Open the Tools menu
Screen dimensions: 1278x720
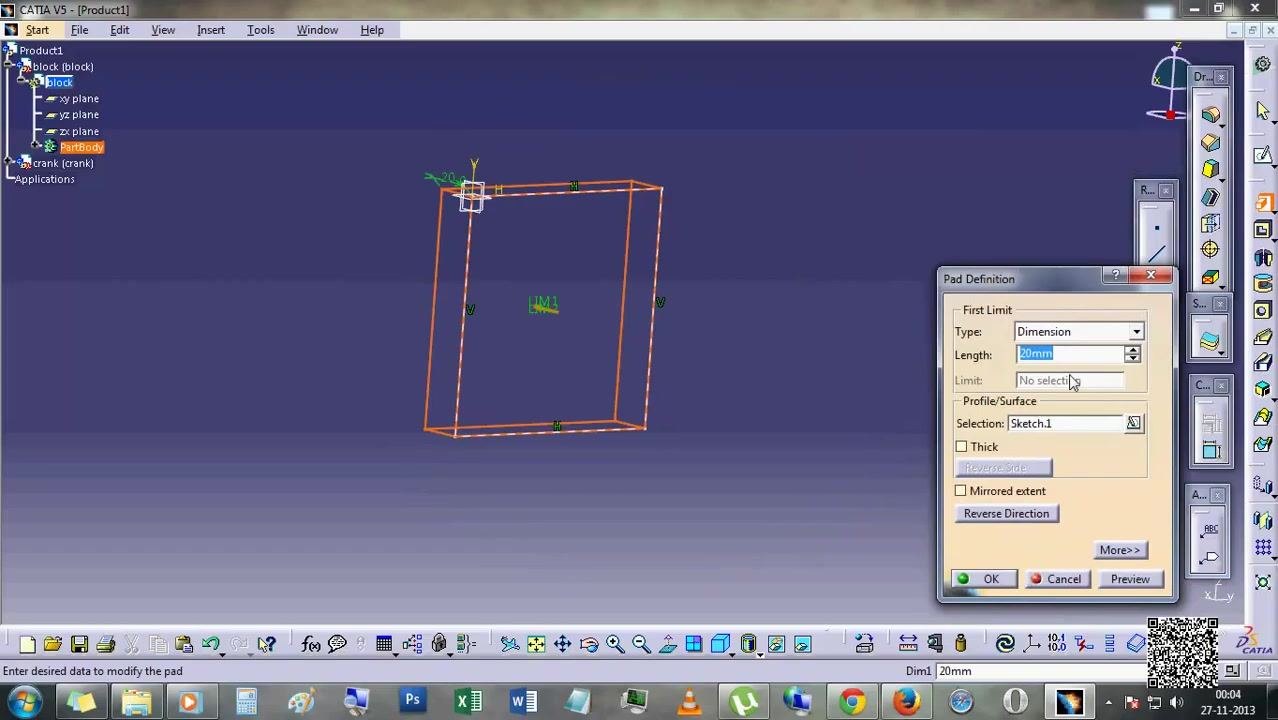click(x=261, y=30)
